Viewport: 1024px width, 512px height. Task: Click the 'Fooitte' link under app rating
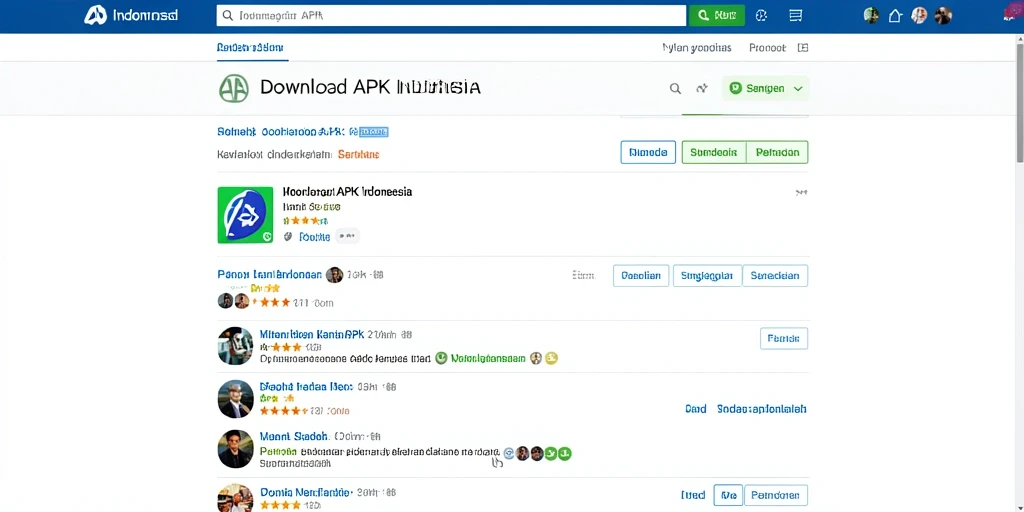pos(315,237)
